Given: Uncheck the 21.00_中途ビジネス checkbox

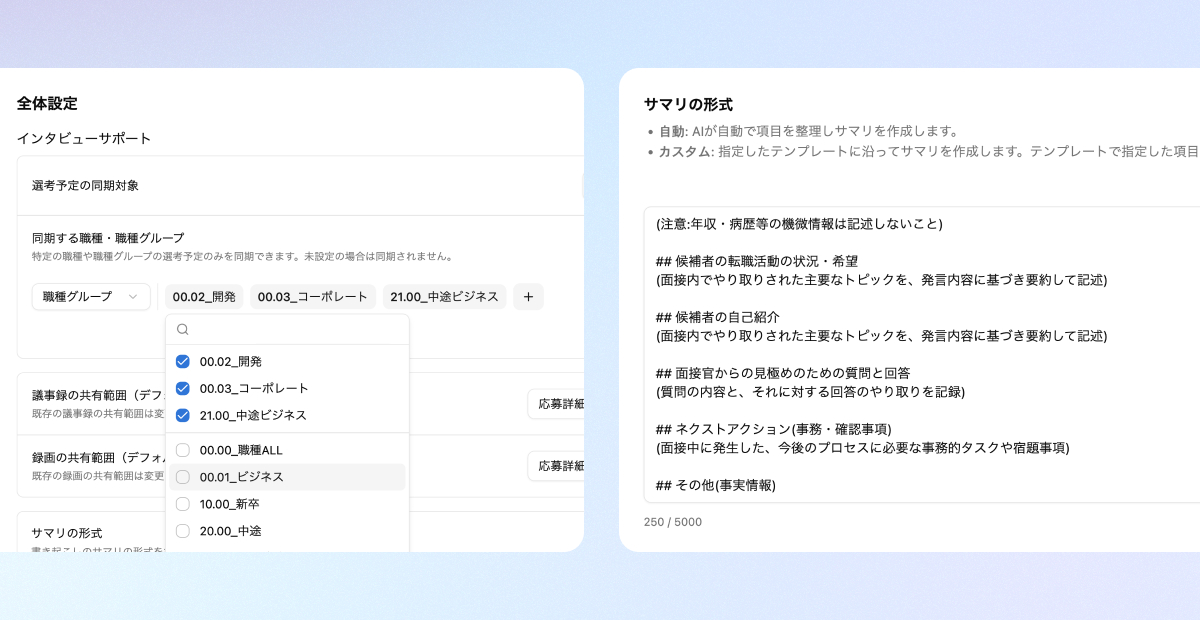Looking at the screenshot, I should 182,415.
